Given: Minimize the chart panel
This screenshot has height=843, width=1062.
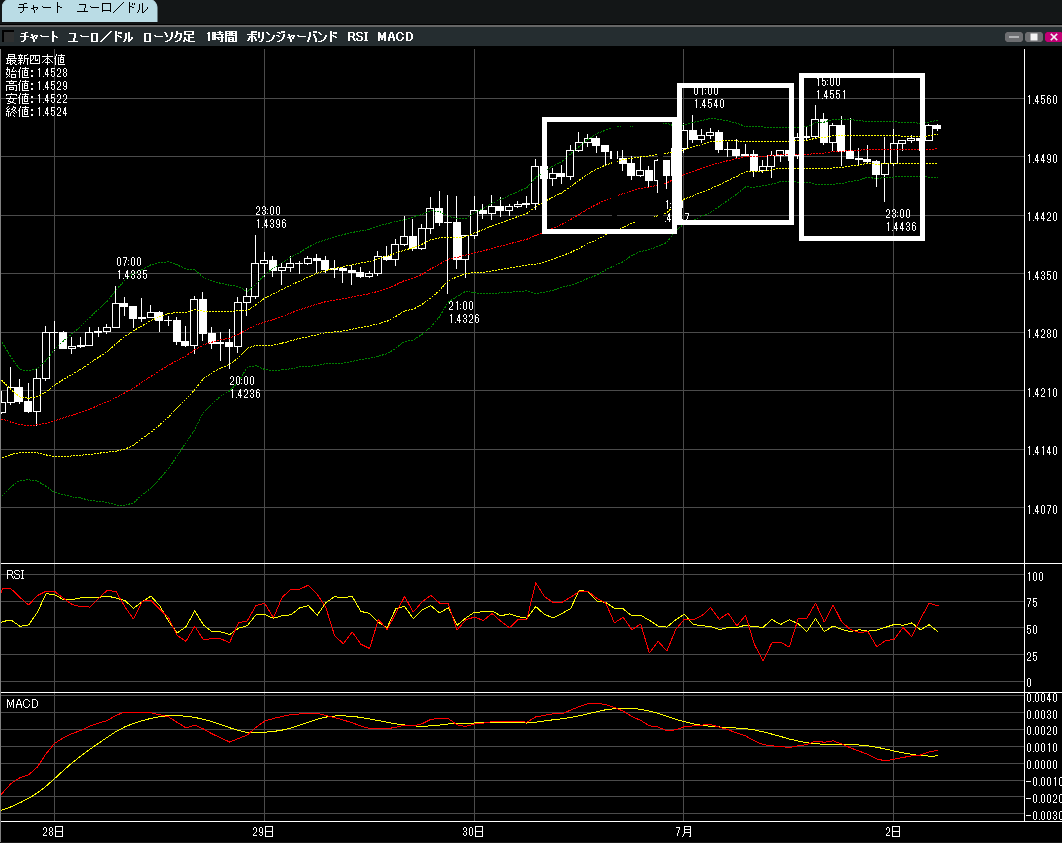Looking at the screenshot, I should (1014, 37).
